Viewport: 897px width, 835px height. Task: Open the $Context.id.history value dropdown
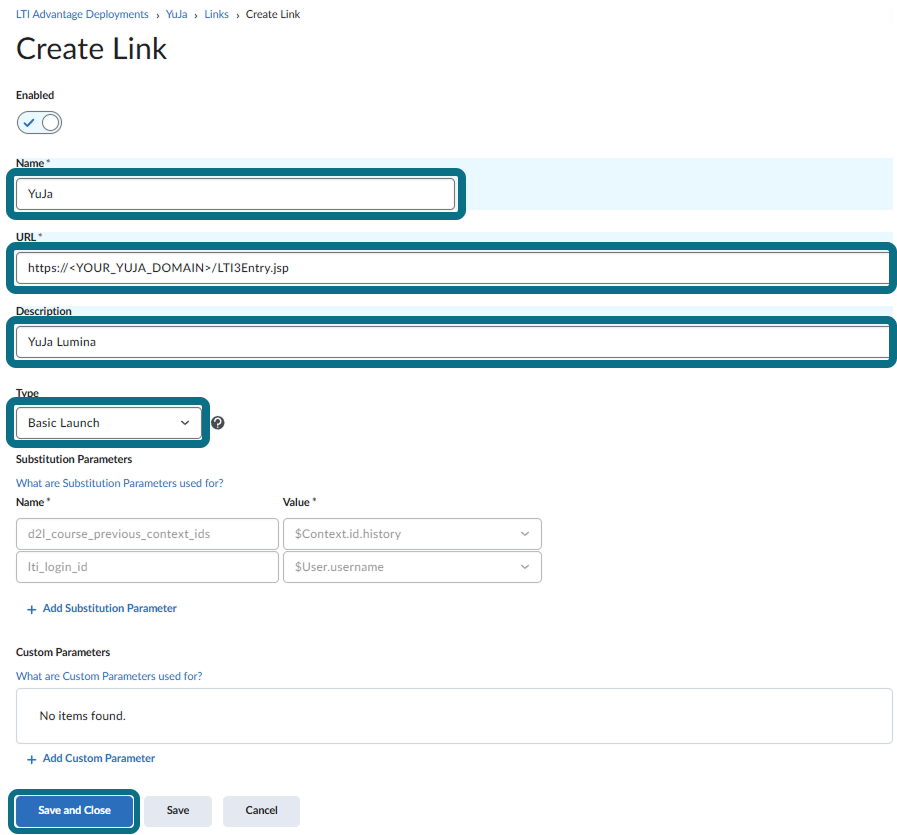412,534
